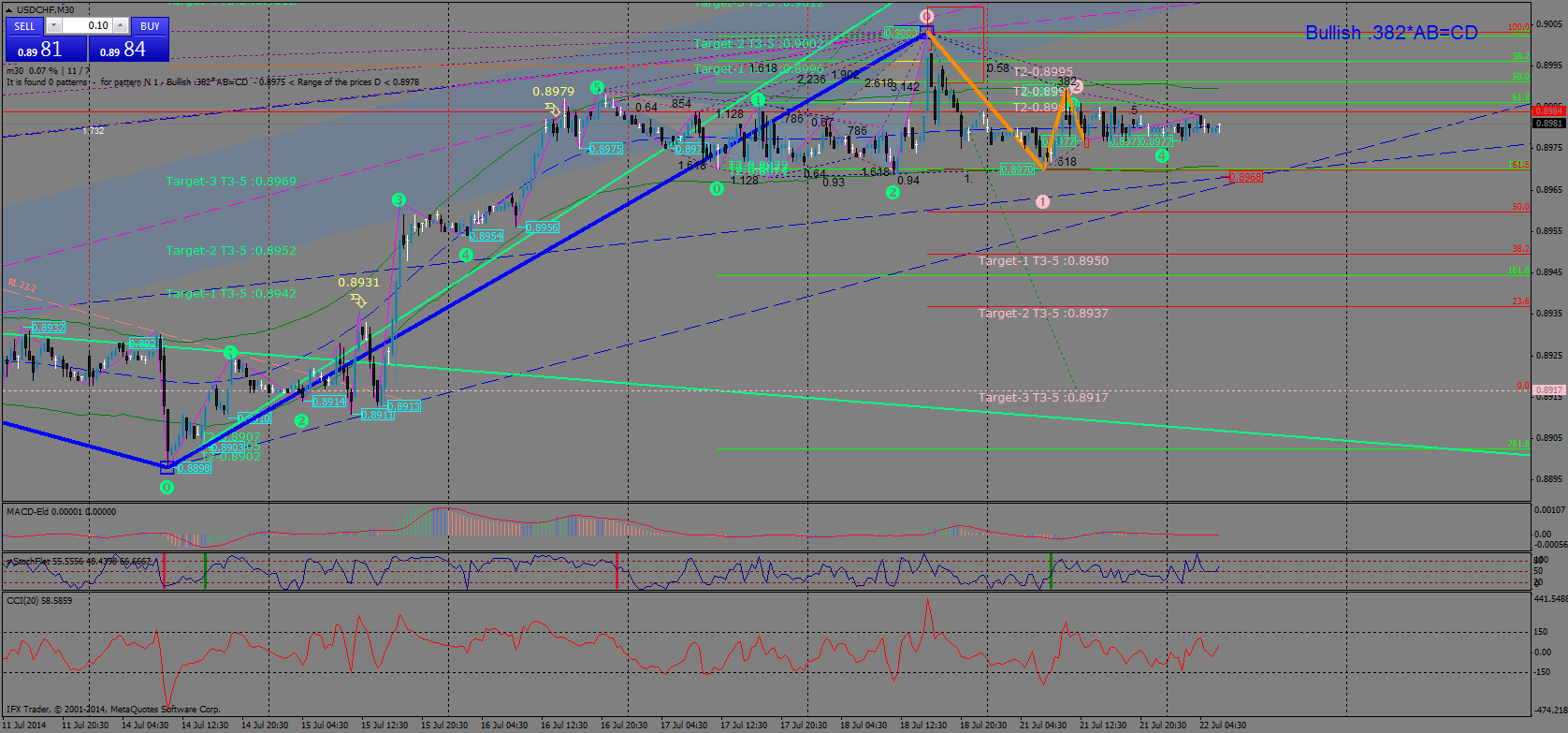Image resolution: width=1568 pixels, height=733 pixels.
Task: Click the pink circle 0 at chart top
Action: tap(926, 17)
